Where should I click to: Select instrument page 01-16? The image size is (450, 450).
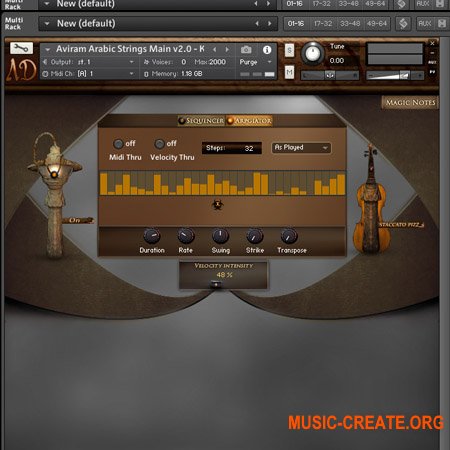coord(296,24)
